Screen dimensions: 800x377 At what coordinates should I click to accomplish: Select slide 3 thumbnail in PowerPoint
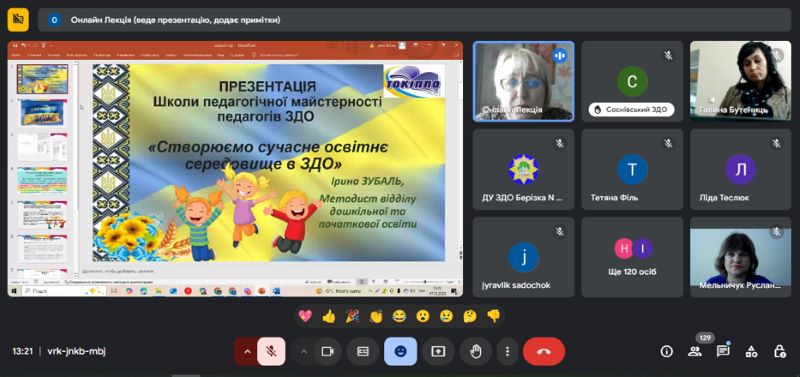[x=42, y=147]
